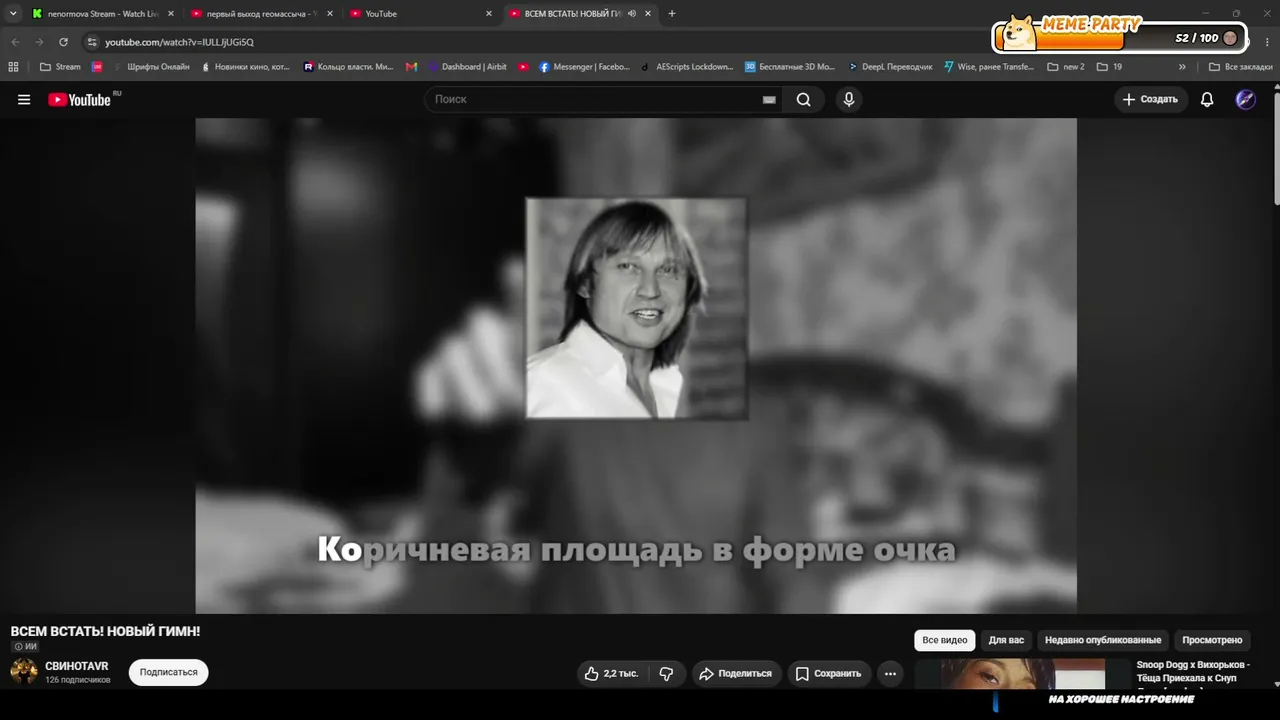Close the первый выход геомассыча tab
Screen dimensions: 1280x720
click(329, 14)
